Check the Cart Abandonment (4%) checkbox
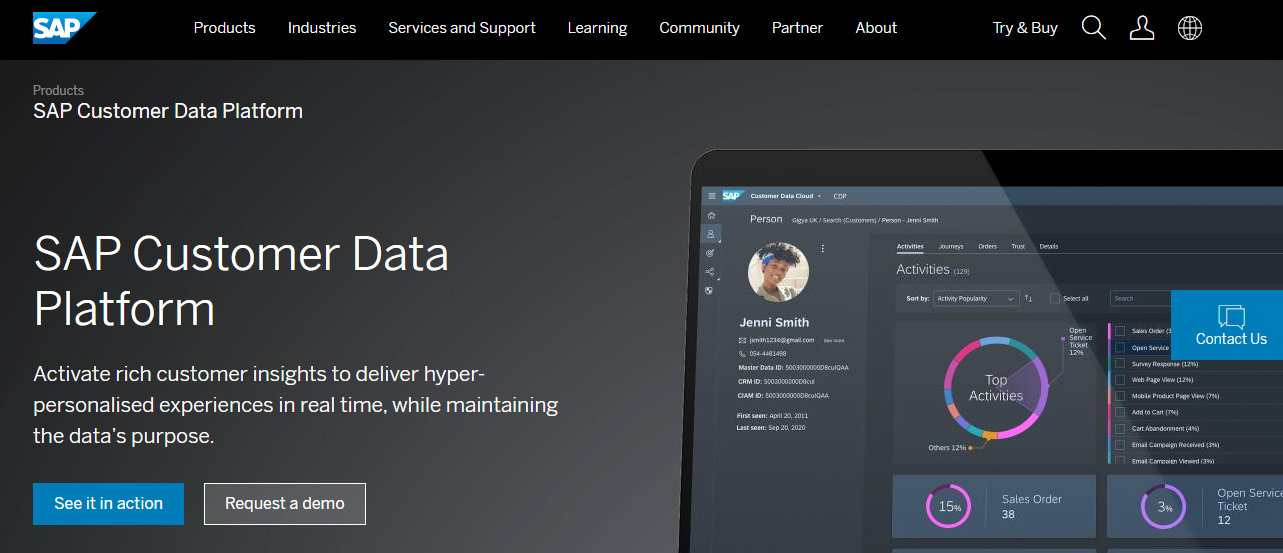This screenshot has width=1283, height=553. [x=1120, y=428]
